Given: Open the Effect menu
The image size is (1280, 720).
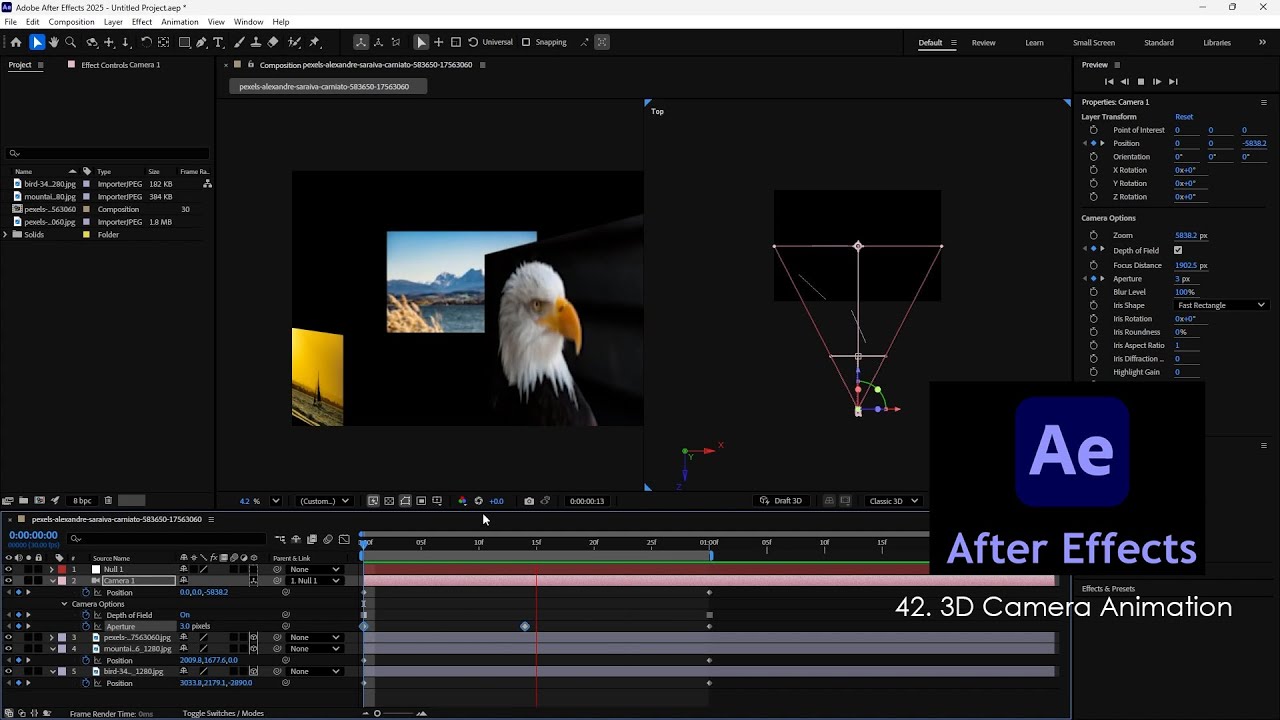Looking at the screenshot, I should tap(142, 22).
